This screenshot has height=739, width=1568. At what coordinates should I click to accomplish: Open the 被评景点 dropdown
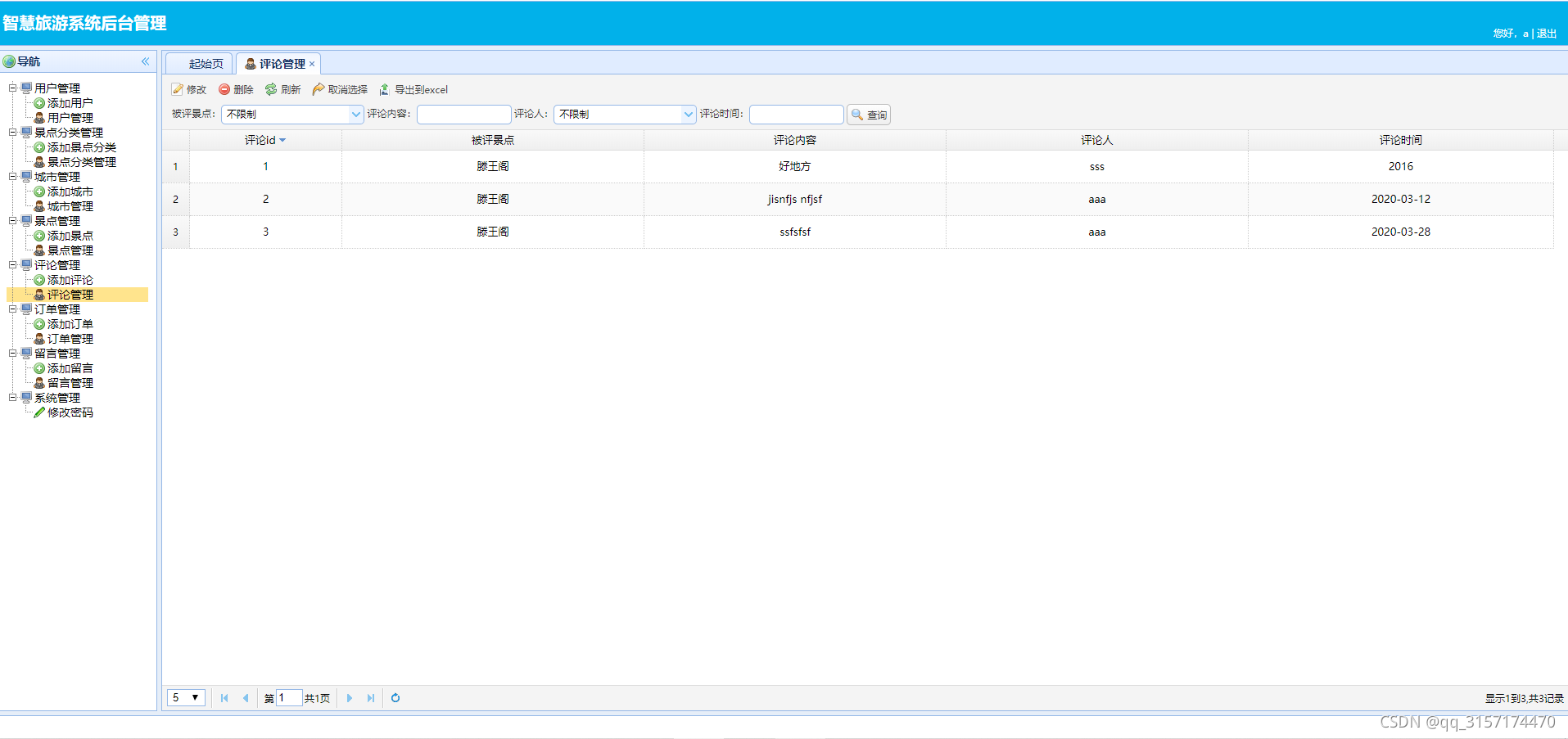(x=356, y=115)
